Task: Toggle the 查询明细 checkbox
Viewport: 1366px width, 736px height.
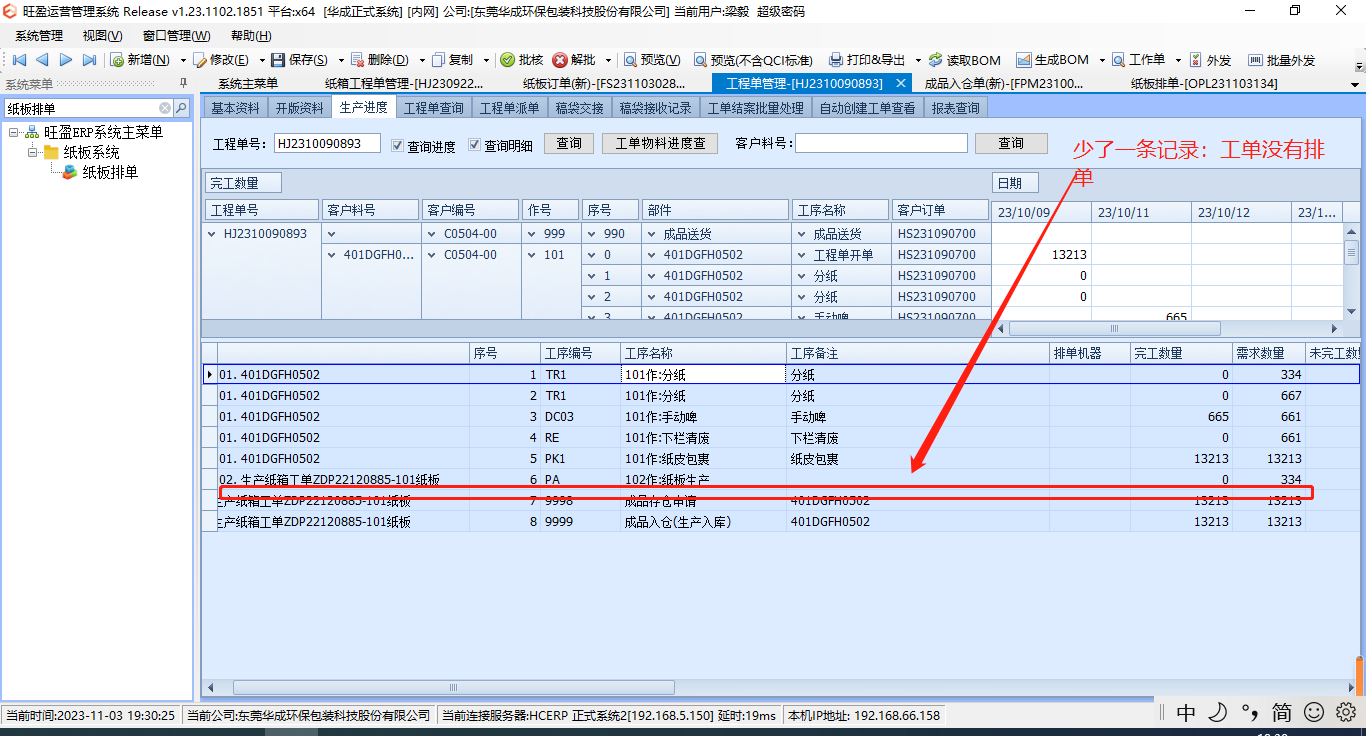Action: pyautogui.click(x=474, y=144)
